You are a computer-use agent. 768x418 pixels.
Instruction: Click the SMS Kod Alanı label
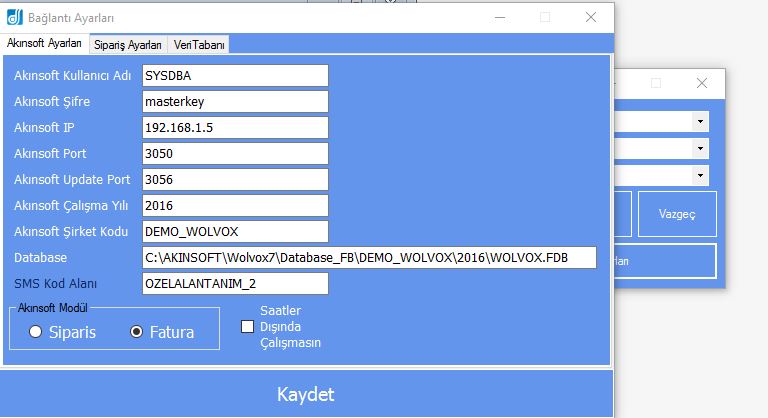(55, 284)
